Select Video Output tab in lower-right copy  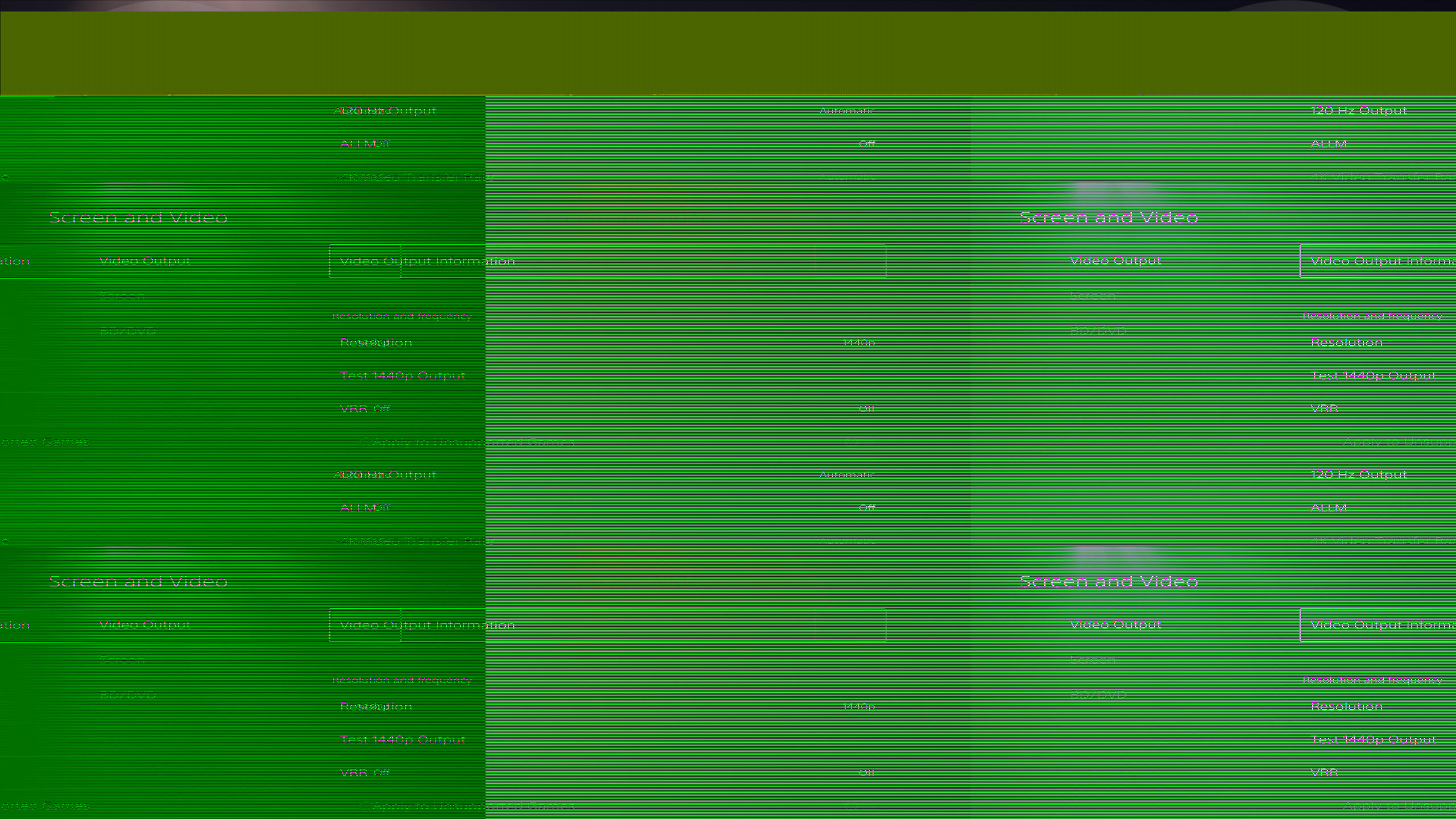[1115, 625]
